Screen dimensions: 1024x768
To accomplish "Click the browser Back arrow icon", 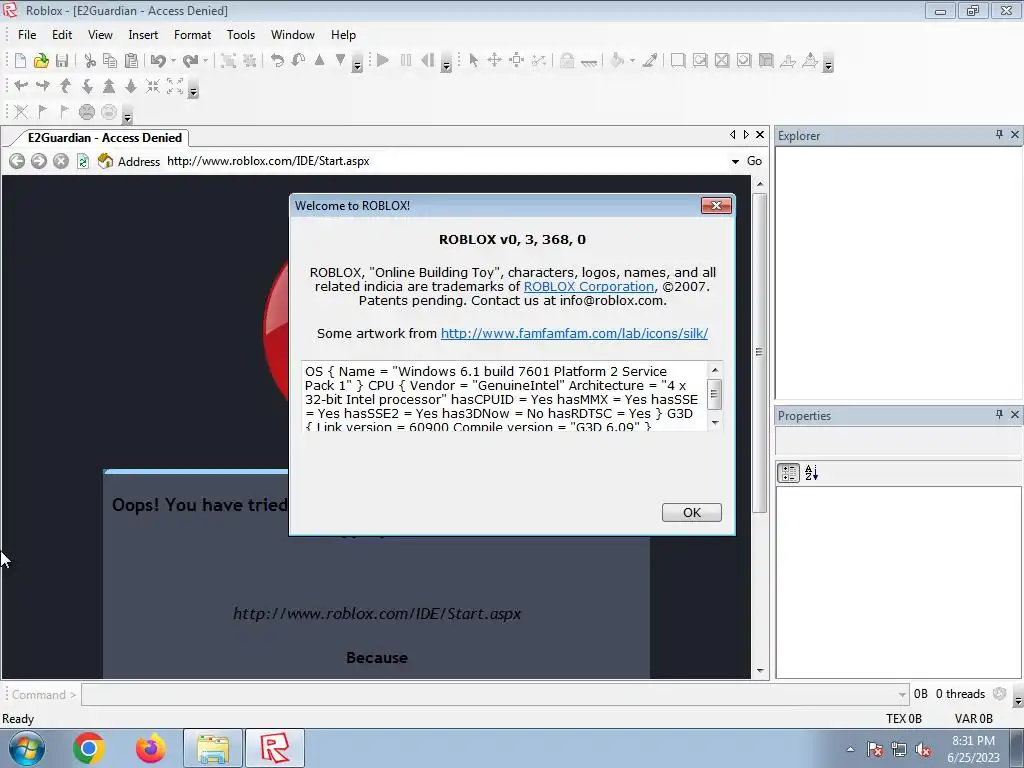I will coord(17,161).
